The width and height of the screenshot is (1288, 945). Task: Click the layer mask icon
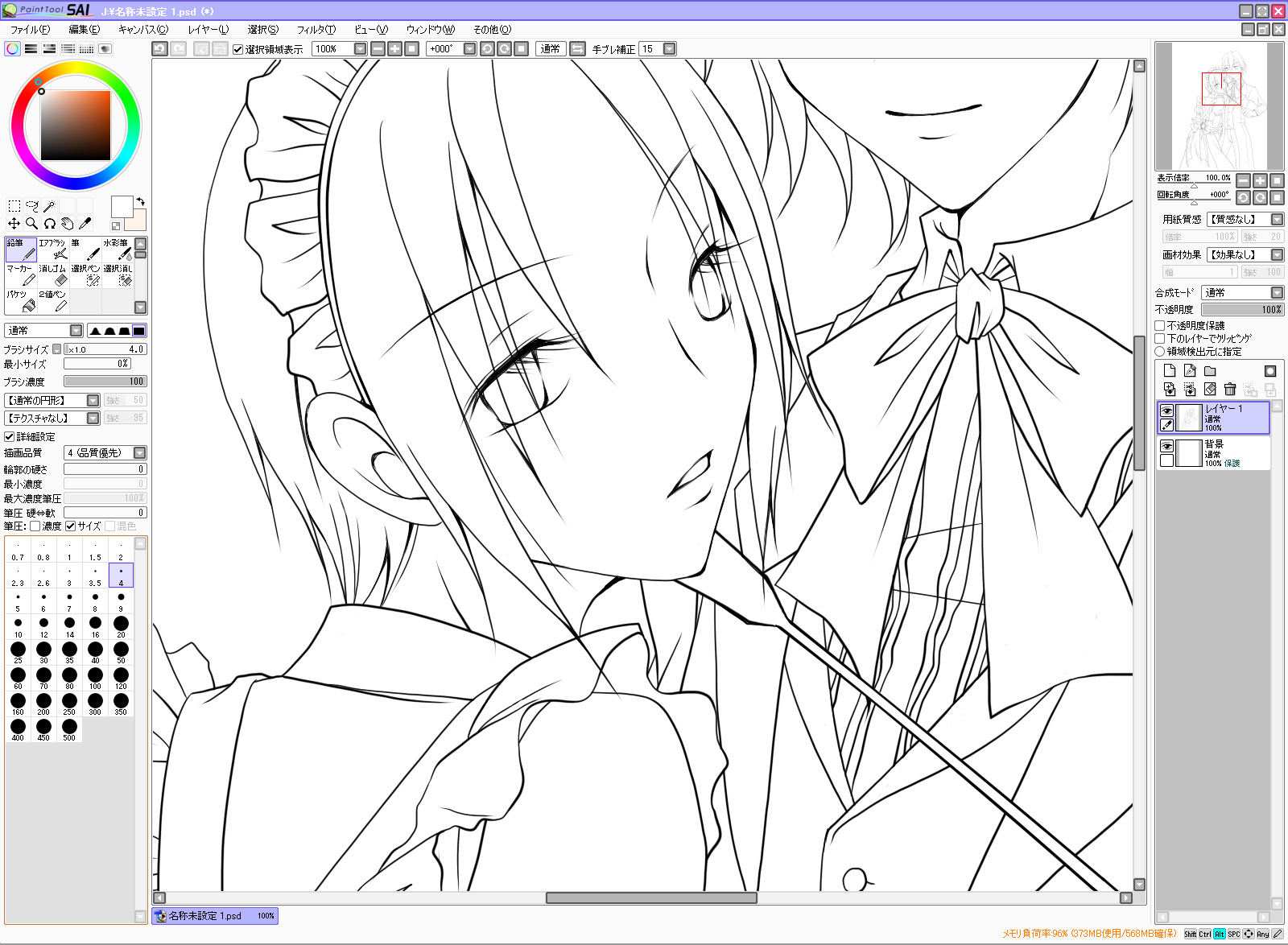click(1270, 370)
